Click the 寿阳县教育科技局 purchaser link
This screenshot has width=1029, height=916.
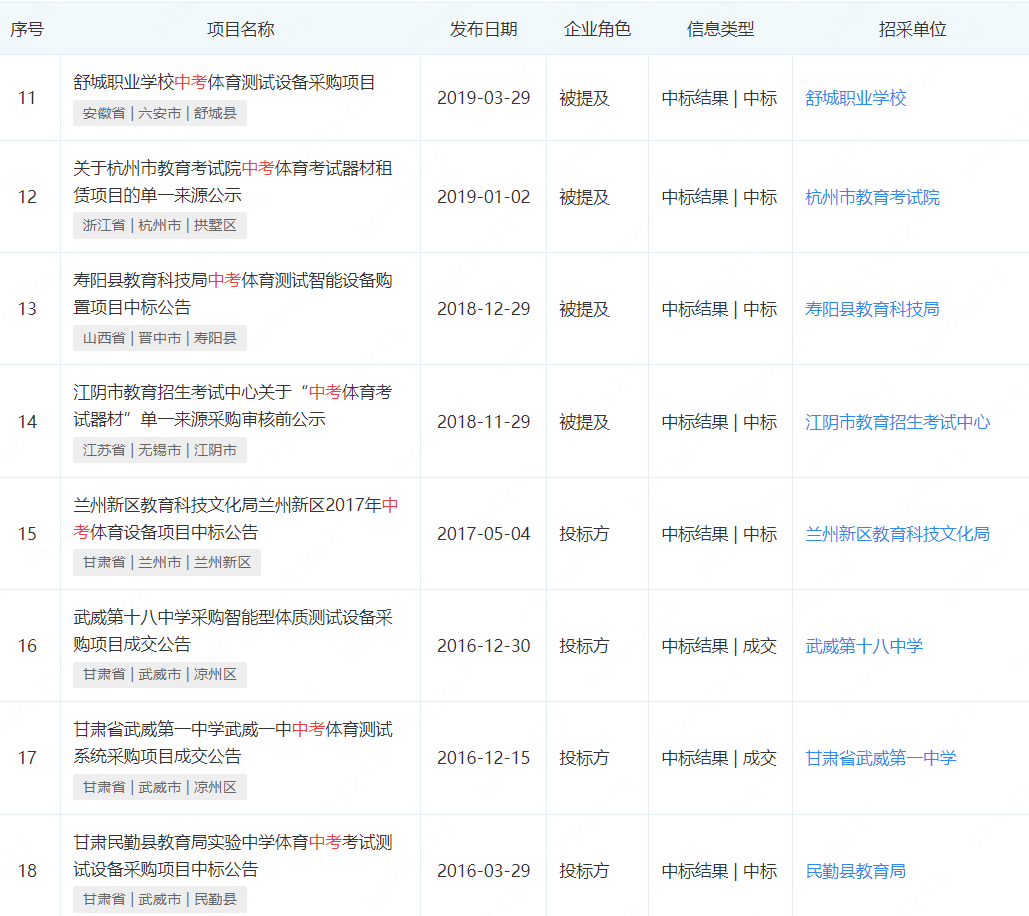(872, 309)
